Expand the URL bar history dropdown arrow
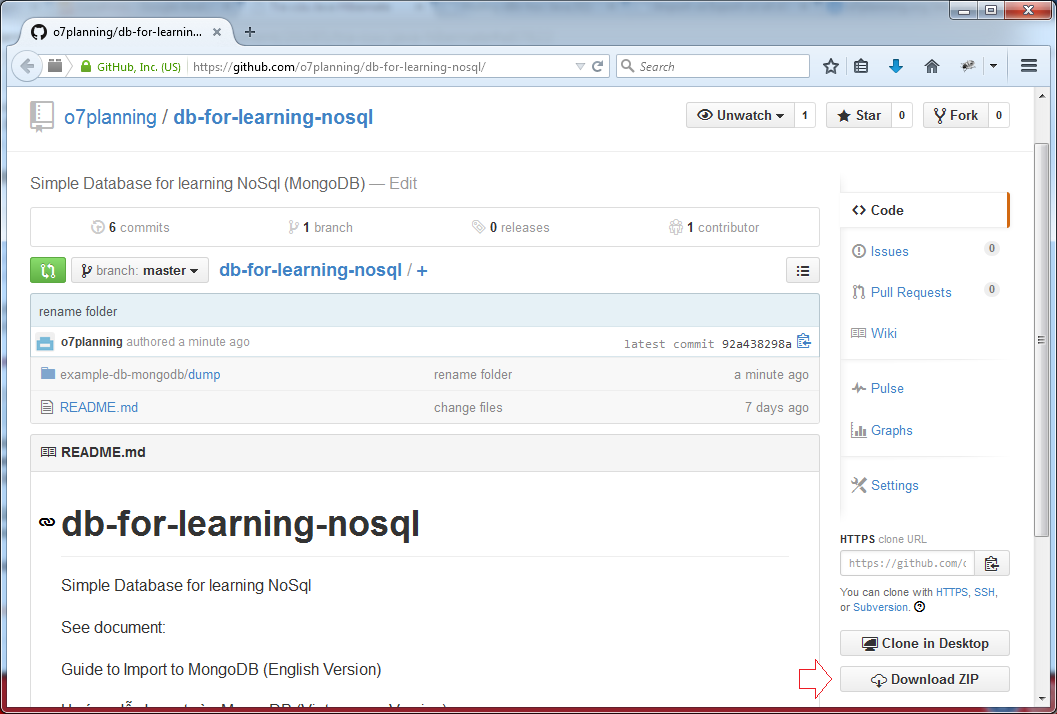The width and height of the screenshot is (1057, 714). [580, 66]
